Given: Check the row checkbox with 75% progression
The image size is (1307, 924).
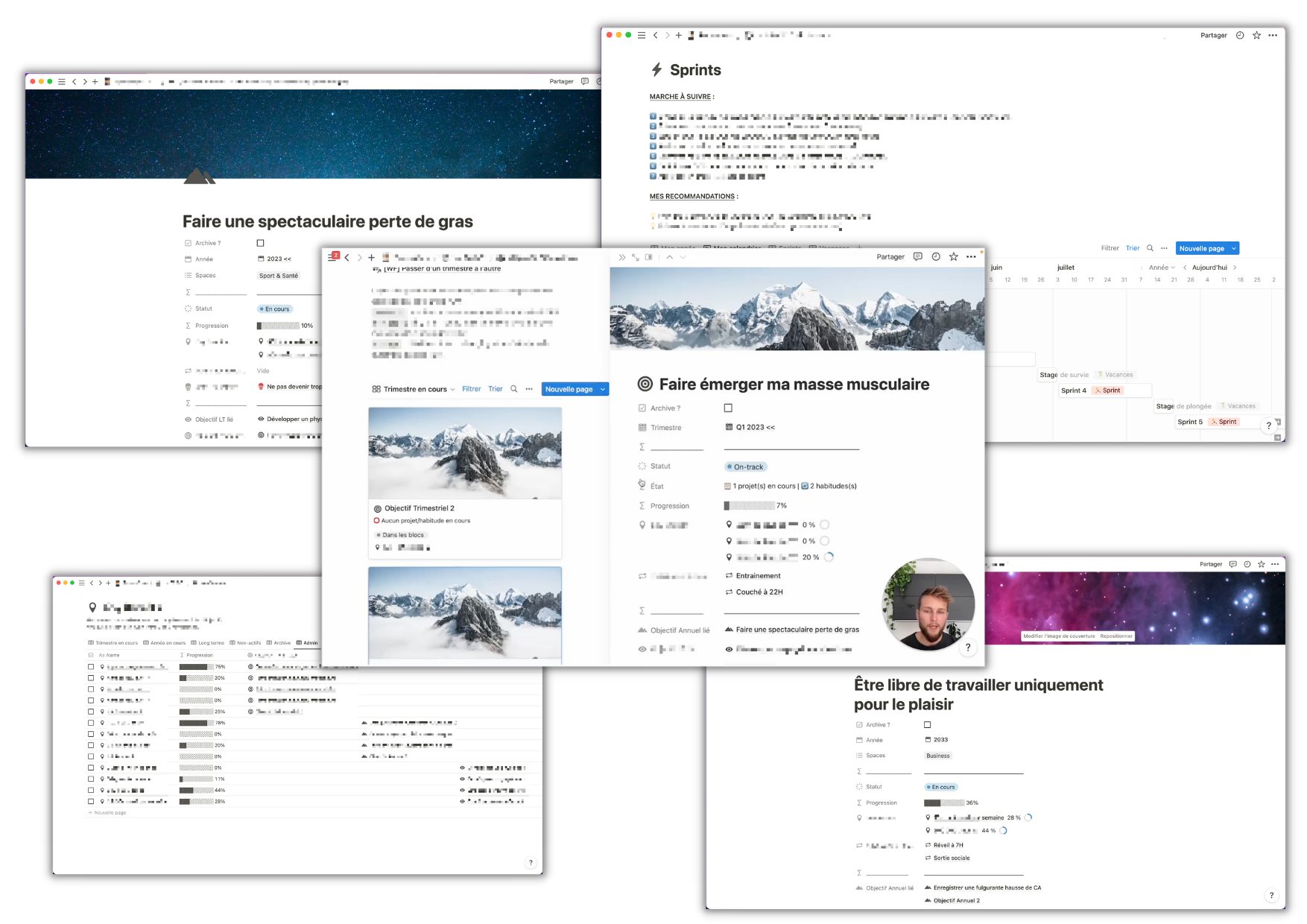Looking at the screenshot, I should (x=91, y=667).
